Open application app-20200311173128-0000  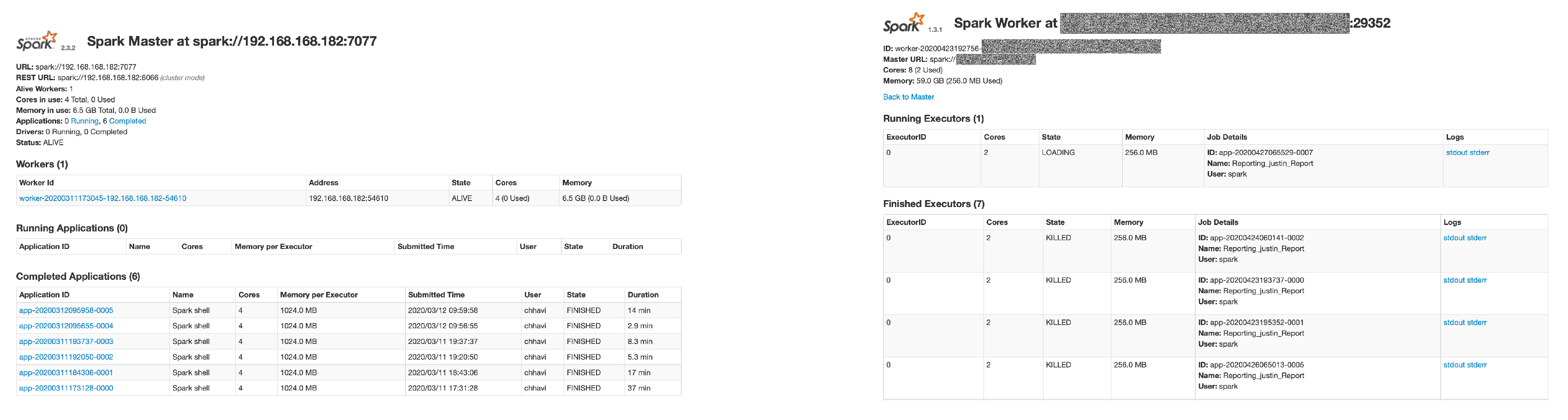coord(66,388)
